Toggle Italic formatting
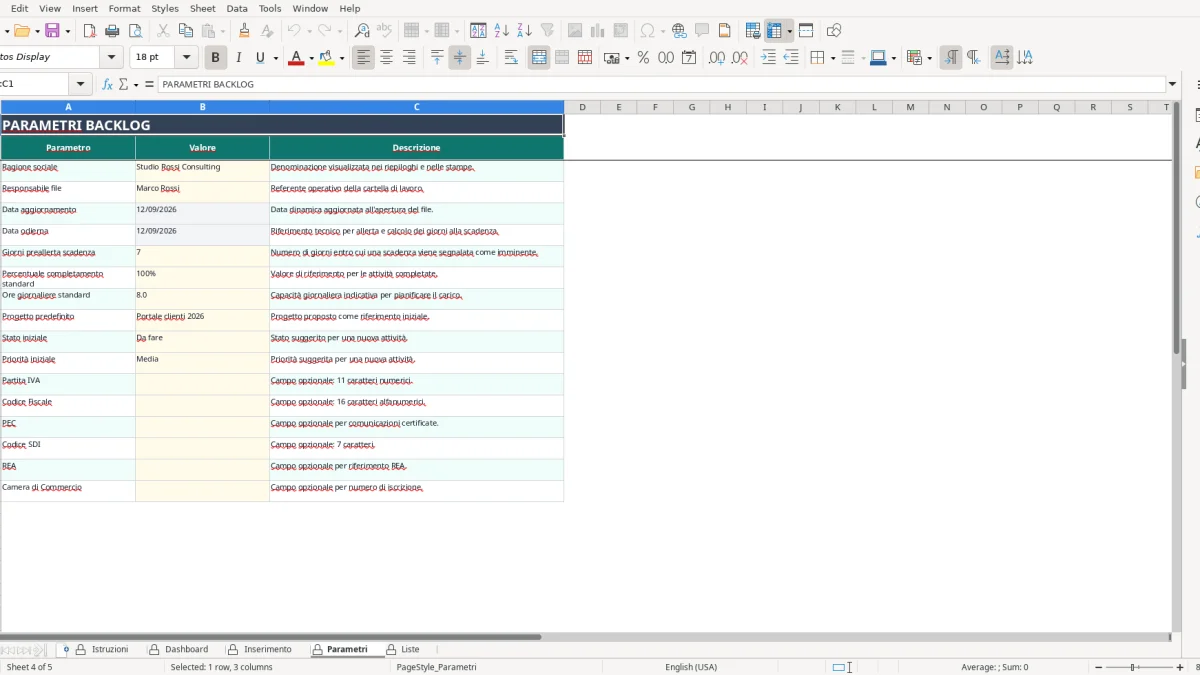This screenshot has height=675, width=1200. 238,58
